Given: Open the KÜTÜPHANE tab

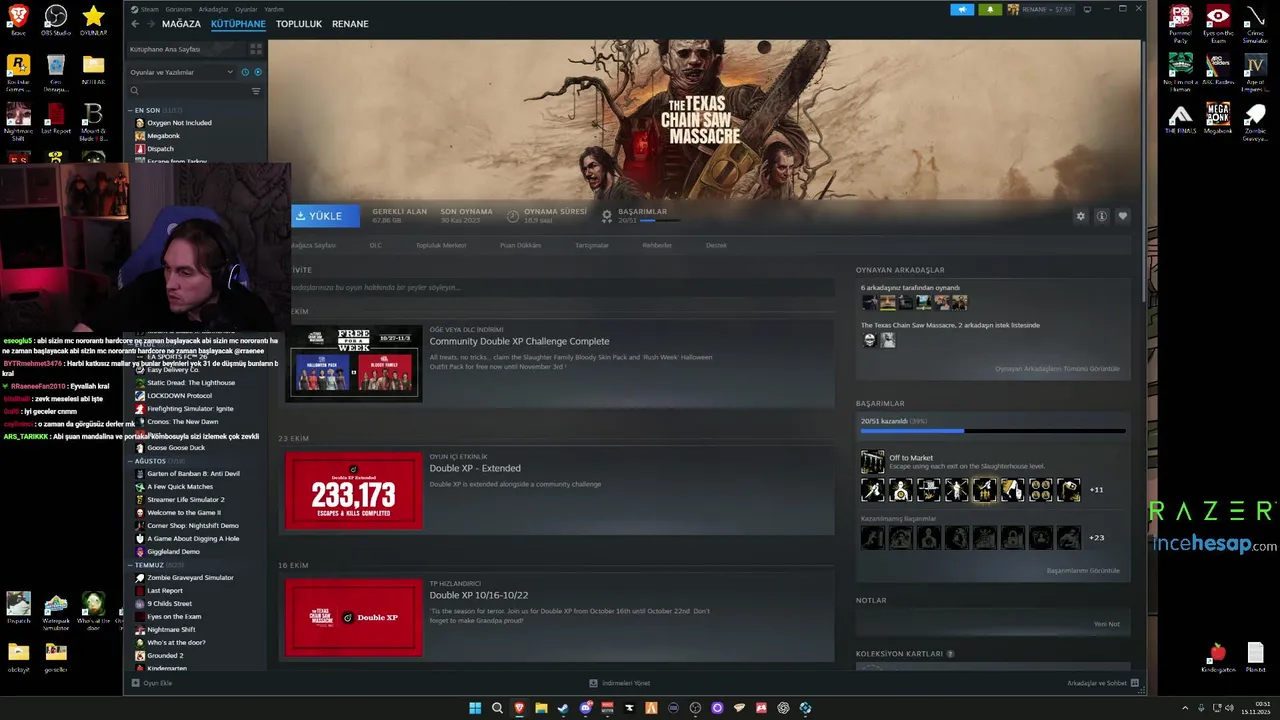Looking at the screenshot, I should pos(238,24).
